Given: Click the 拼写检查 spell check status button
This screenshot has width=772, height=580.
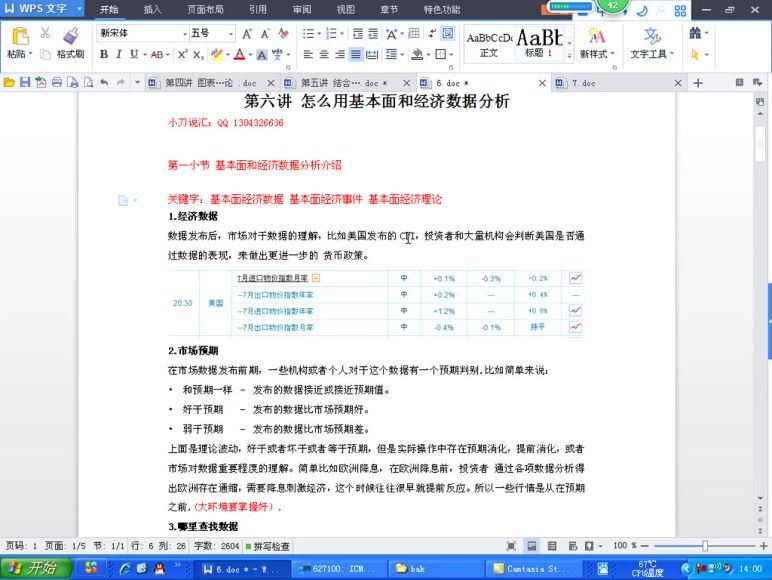Looking at the screenshot, I should tap(268, 546).
